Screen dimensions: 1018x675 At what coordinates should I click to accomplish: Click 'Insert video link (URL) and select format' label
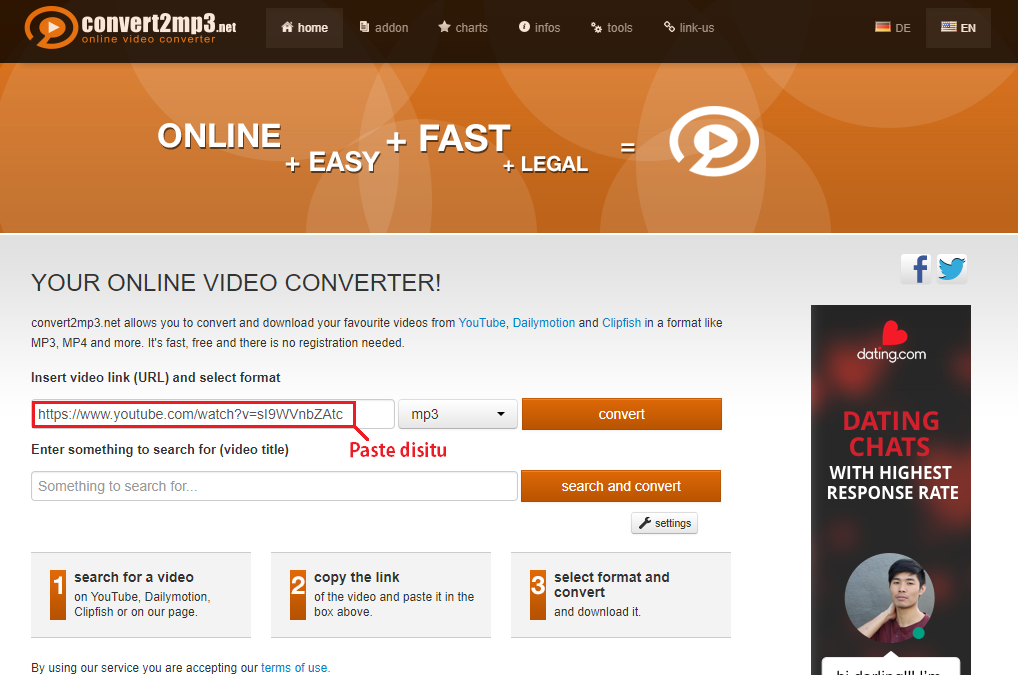[x=156, y=377]
